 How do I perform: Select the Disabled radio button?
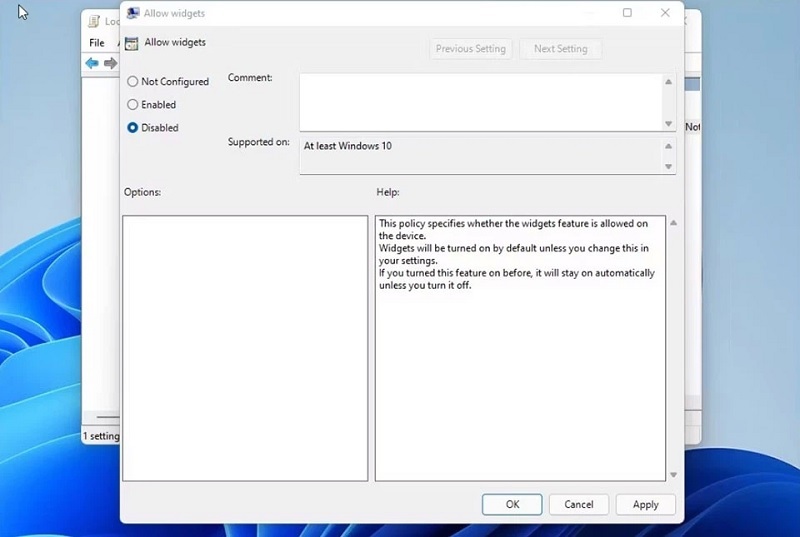[133, 128]
